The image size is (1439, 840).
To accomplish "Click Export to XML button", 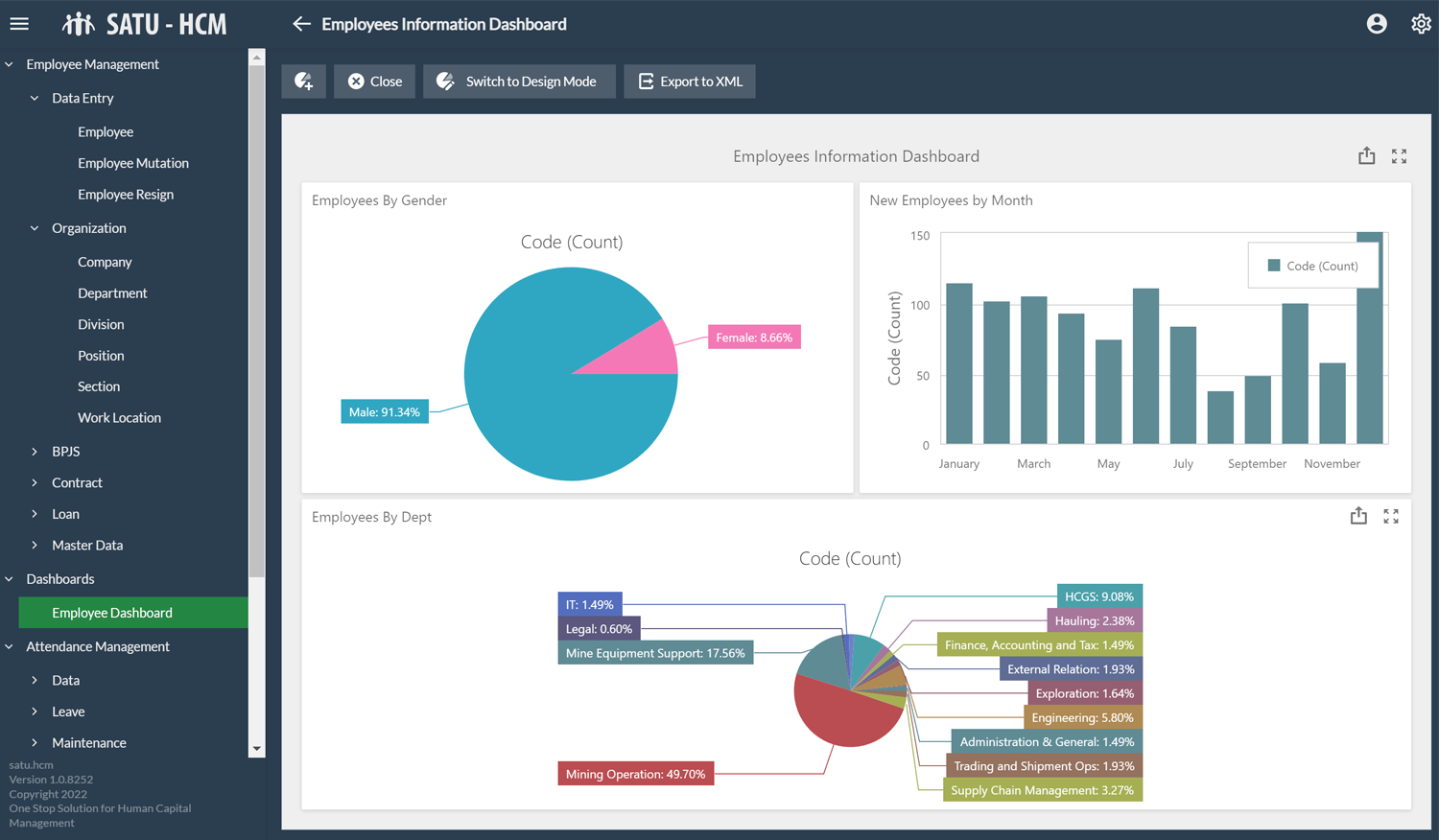I will point(690,82).
